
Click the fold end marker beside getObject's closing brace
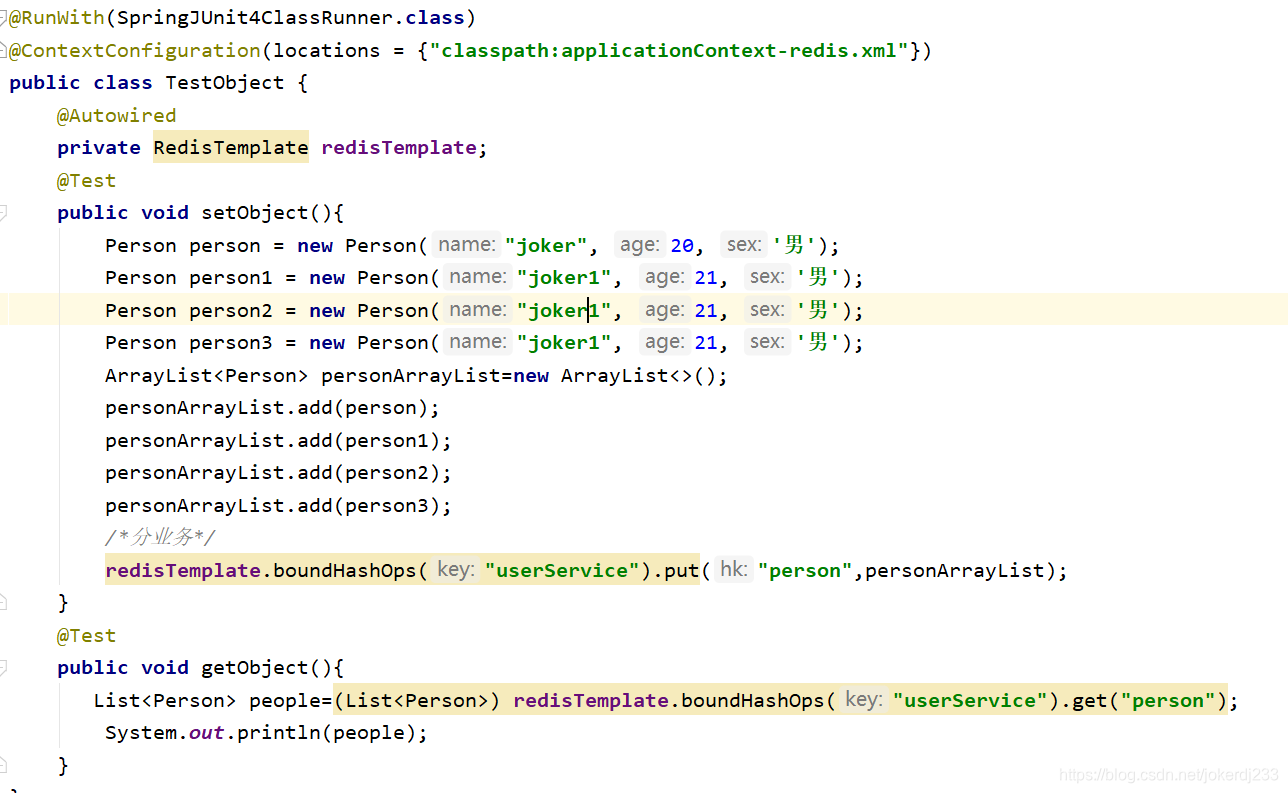click(3, 765)
